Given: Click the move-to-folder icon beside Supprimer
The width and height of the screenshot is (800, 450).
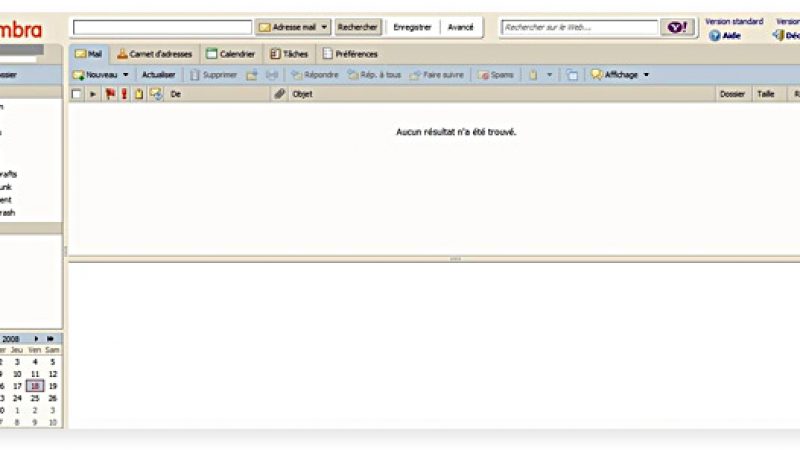Looking at the screenshot, I should pos(252,75).
